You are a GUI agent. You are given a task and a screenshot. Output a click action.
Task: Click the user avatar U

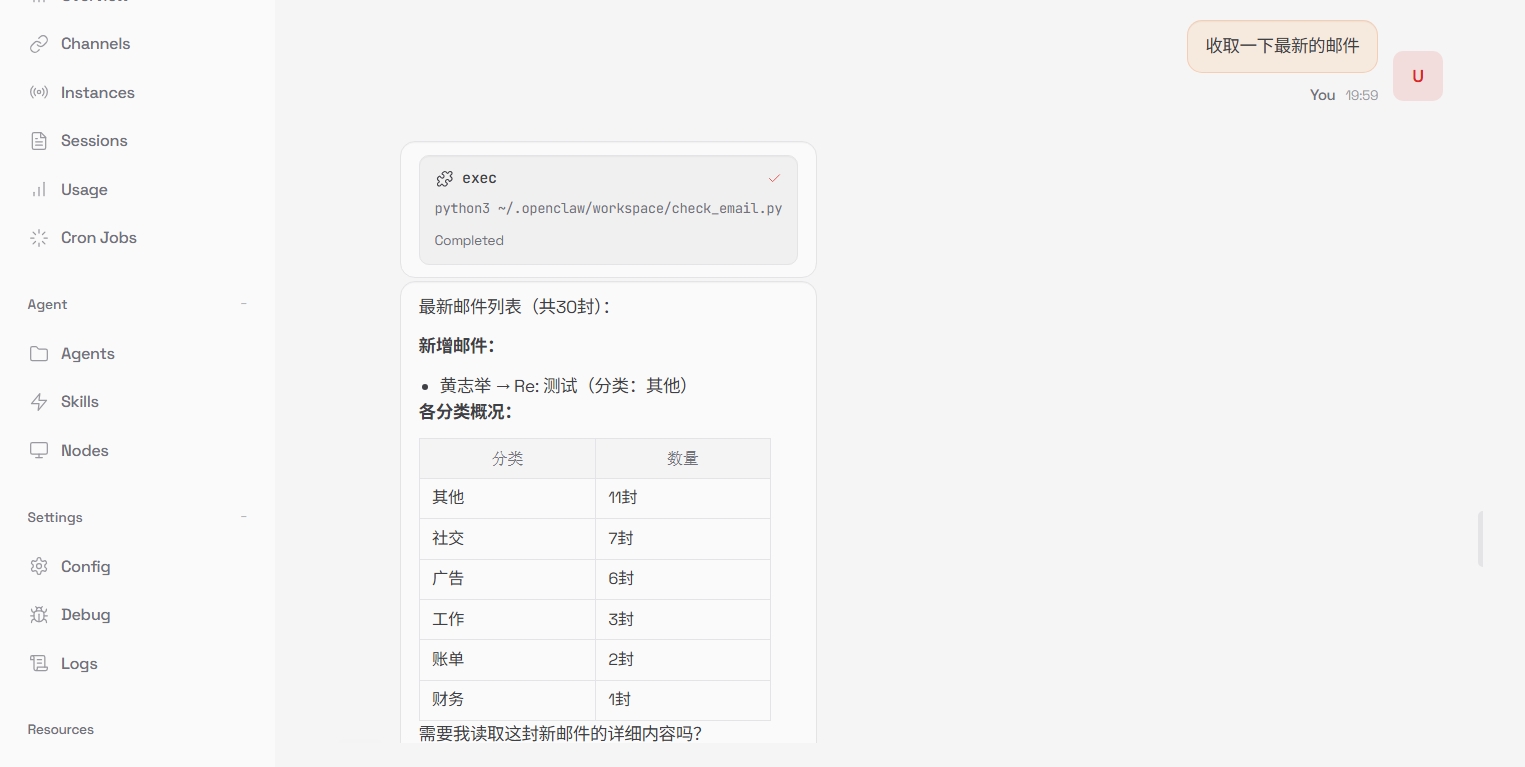pos(1417,76)
